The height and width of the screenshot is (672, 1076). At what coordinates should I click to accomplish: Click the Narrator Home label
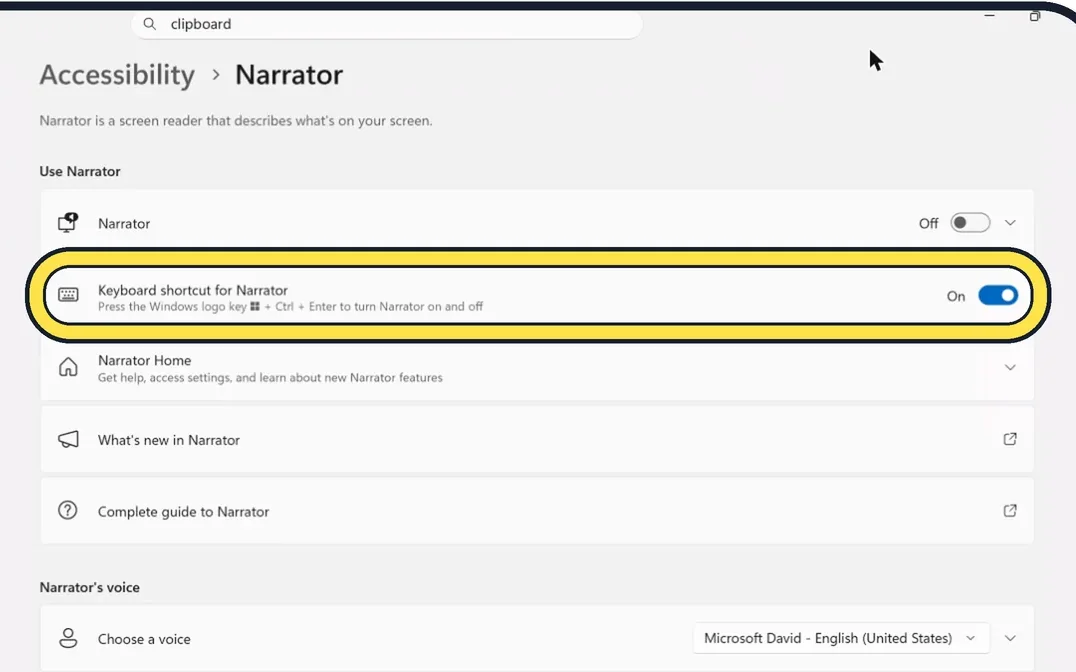(x=144, y=360)
